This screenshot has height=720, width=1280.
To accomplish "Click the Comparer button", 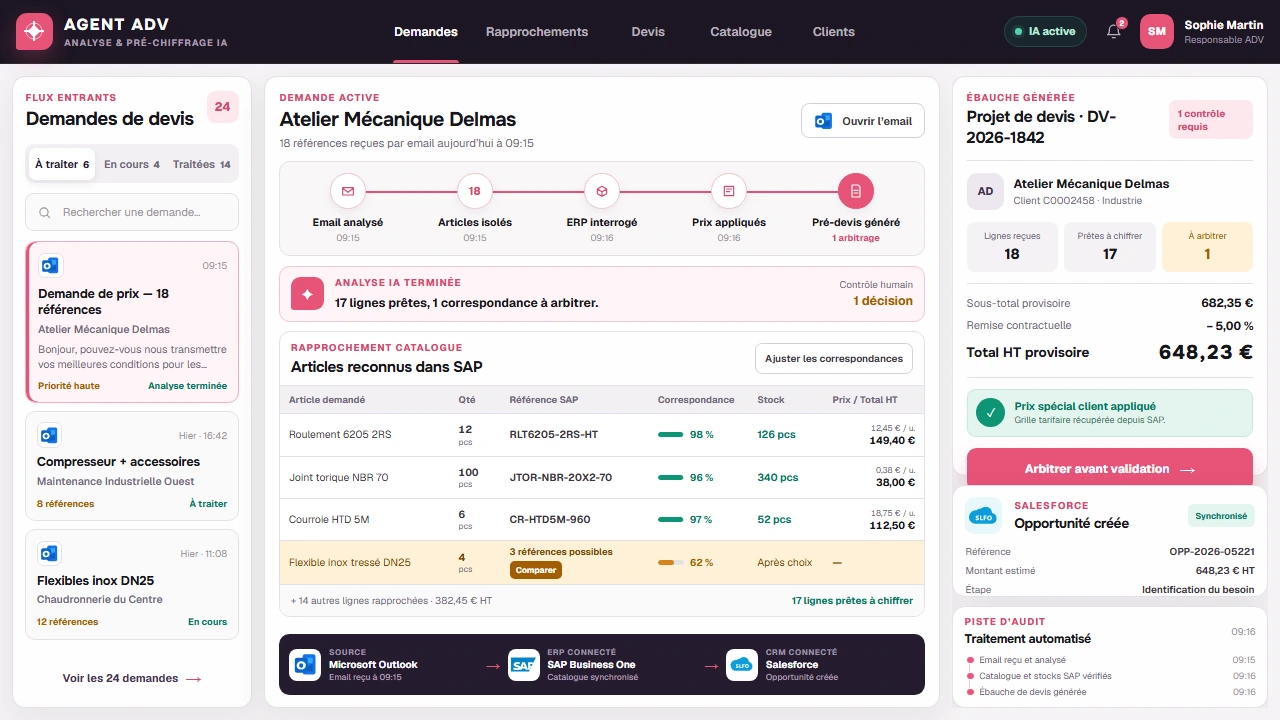I will click(536, 570).
